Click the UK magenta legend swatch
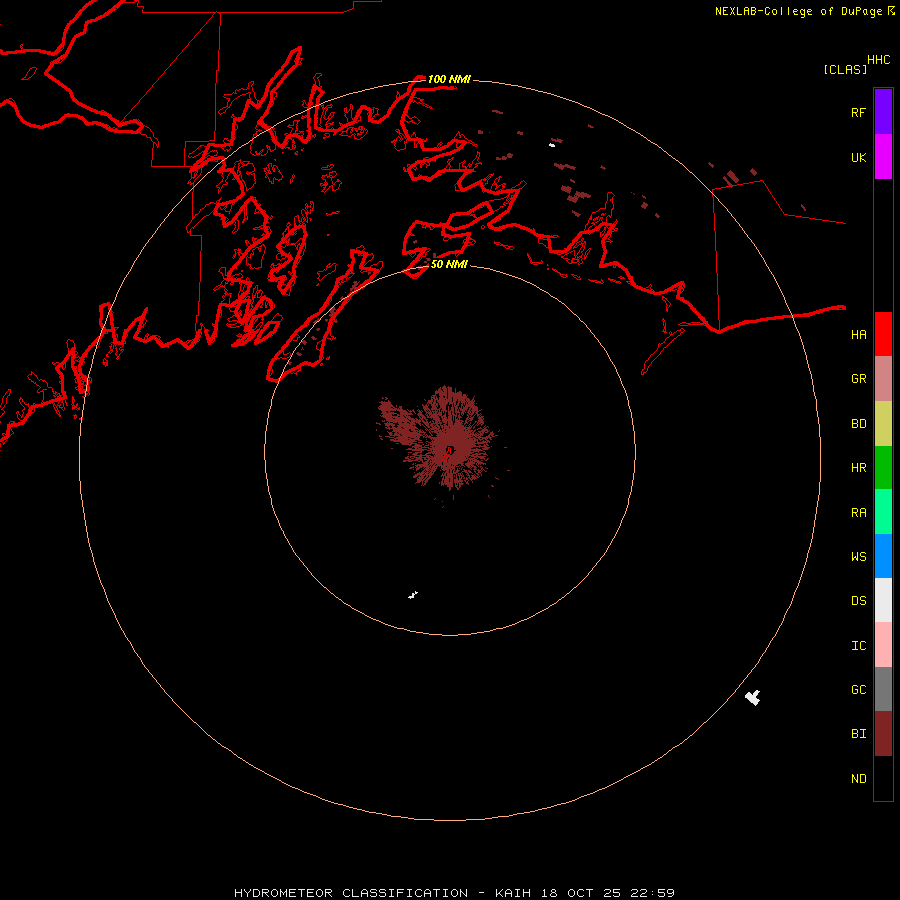900x900 pixels. click(883, 157)
